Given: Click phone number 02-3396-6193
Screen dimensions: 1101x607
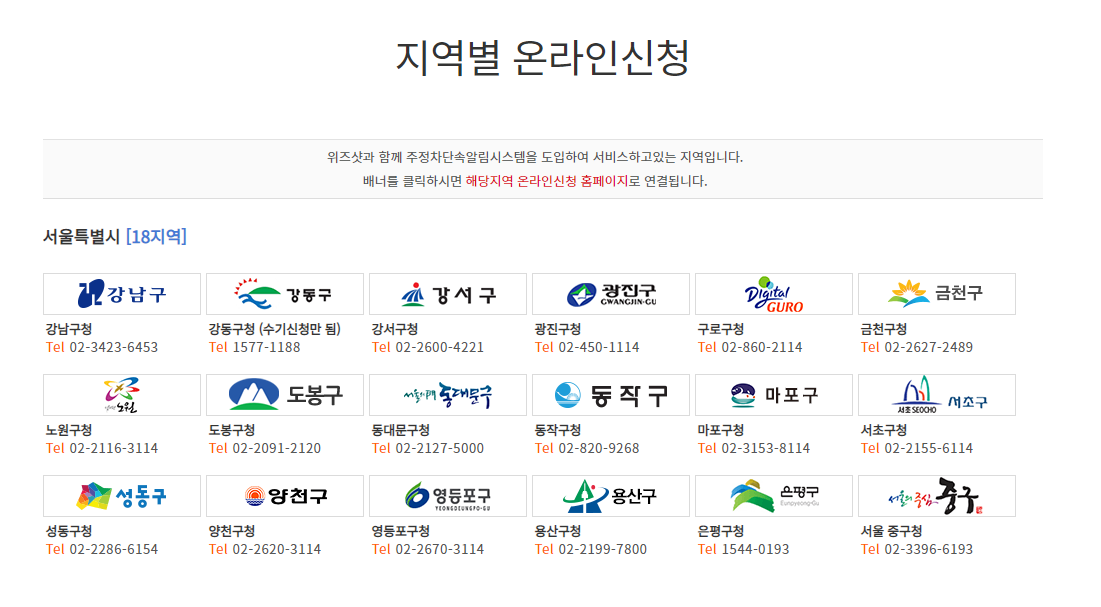Looking at the screenshot, I should click(928, 549).
